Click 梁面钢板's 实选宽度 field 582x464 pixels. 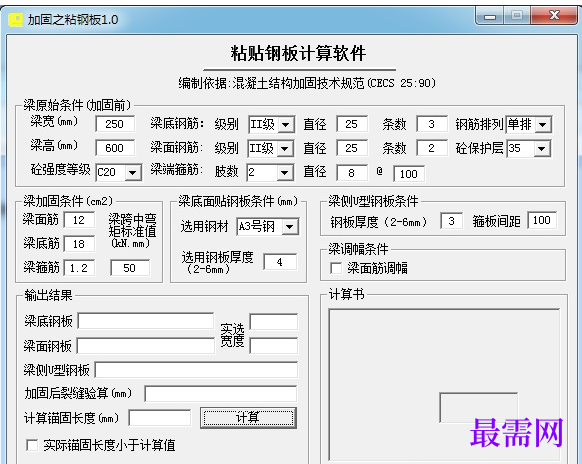(x=274, y=346)
